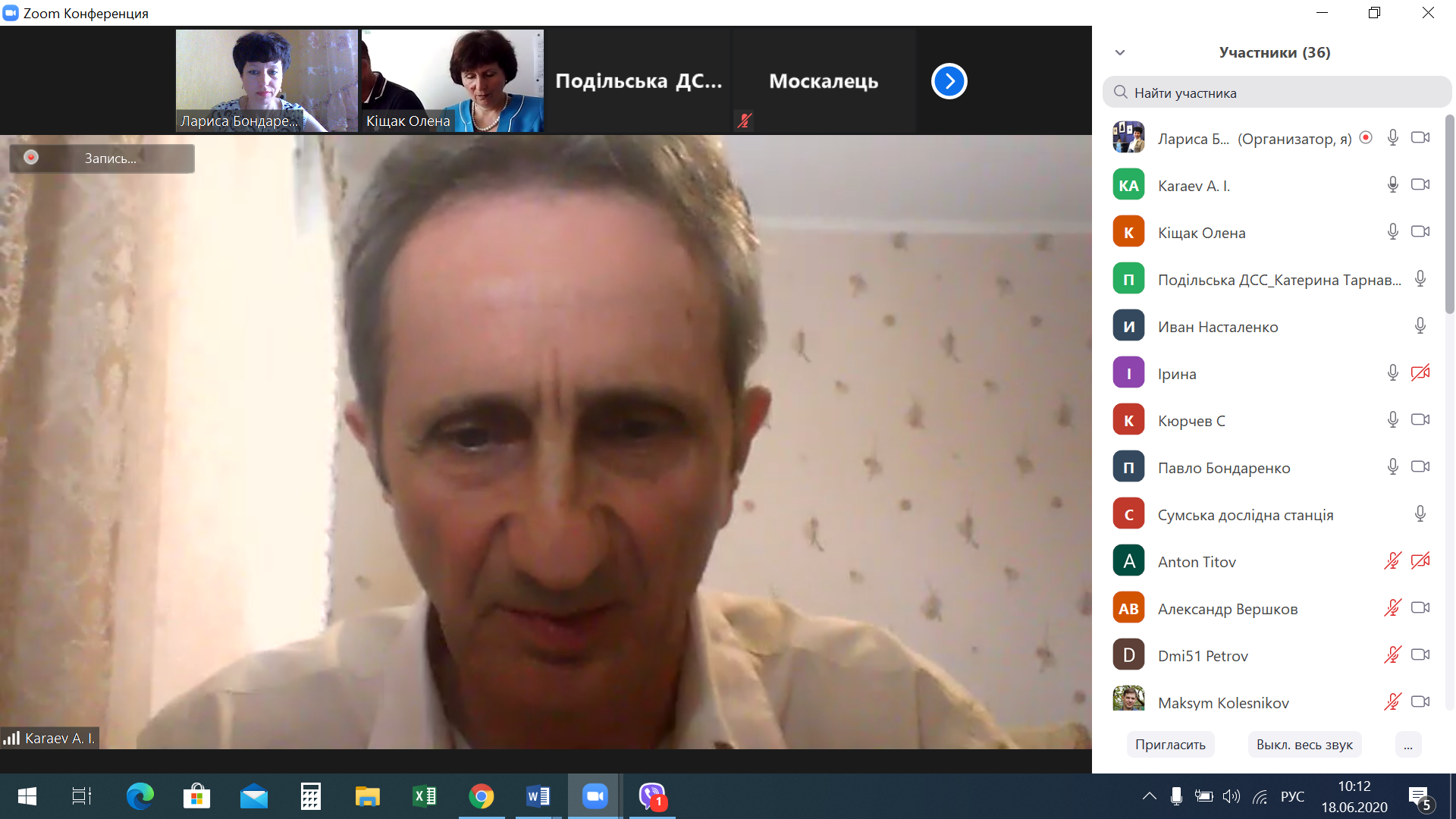The image size is (1456, 819).
Task: Select Maksym Kolesnikov in participants list
Action: [1222, 702]
